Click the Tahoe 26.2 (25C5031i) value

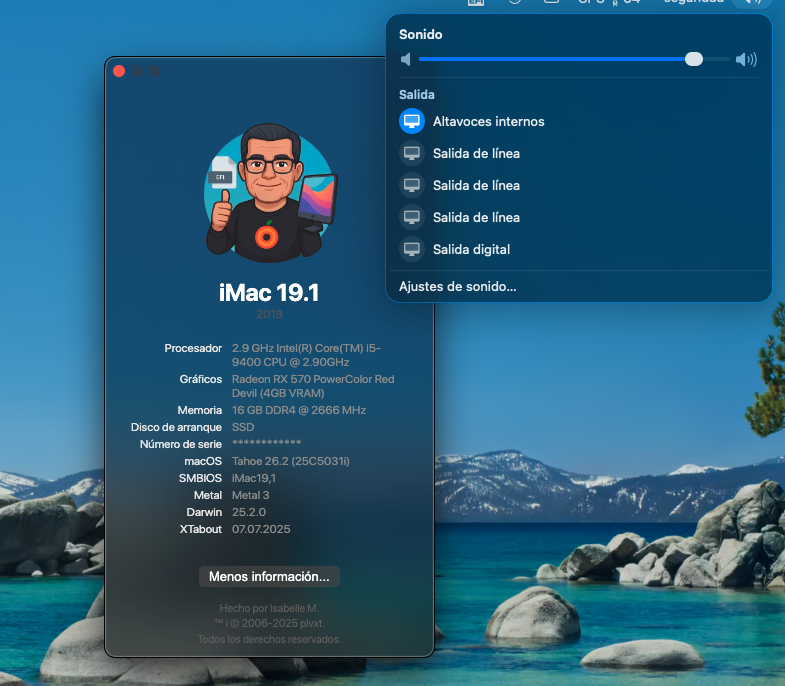[x=290, y=461]
